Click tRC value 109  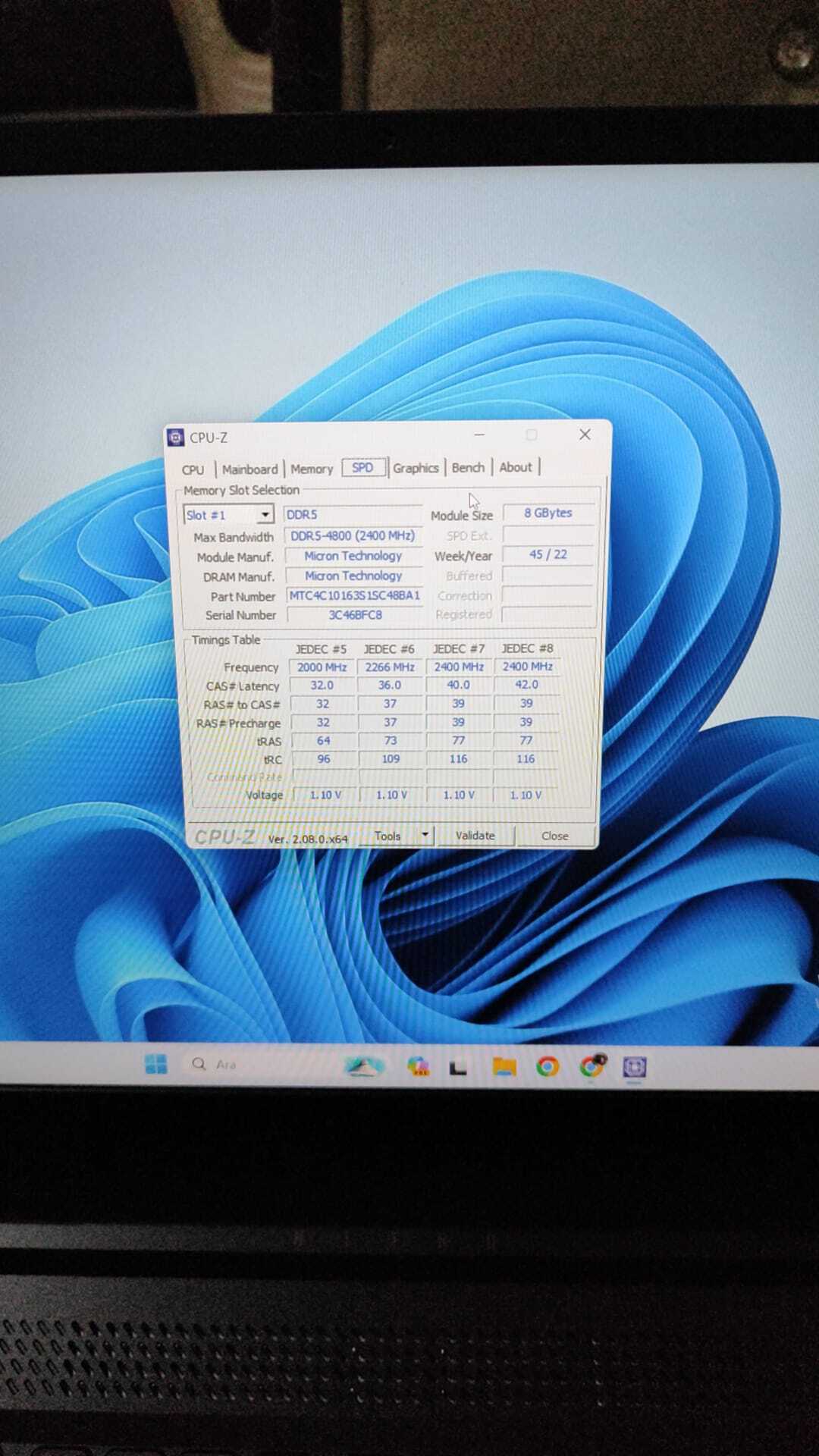(x=391, y=758)
